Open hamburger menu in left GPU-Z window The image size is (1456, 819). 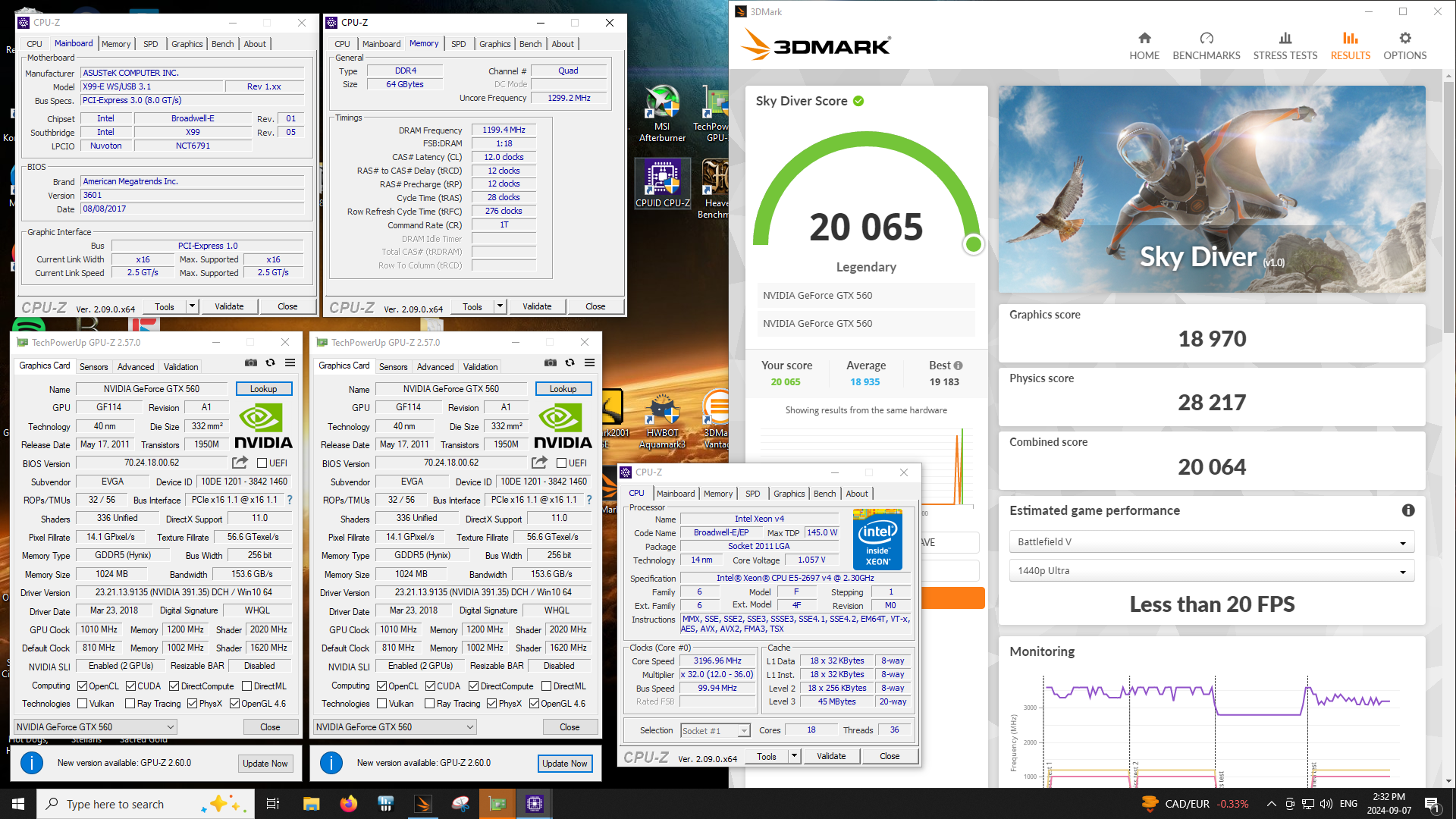point(290,363)
